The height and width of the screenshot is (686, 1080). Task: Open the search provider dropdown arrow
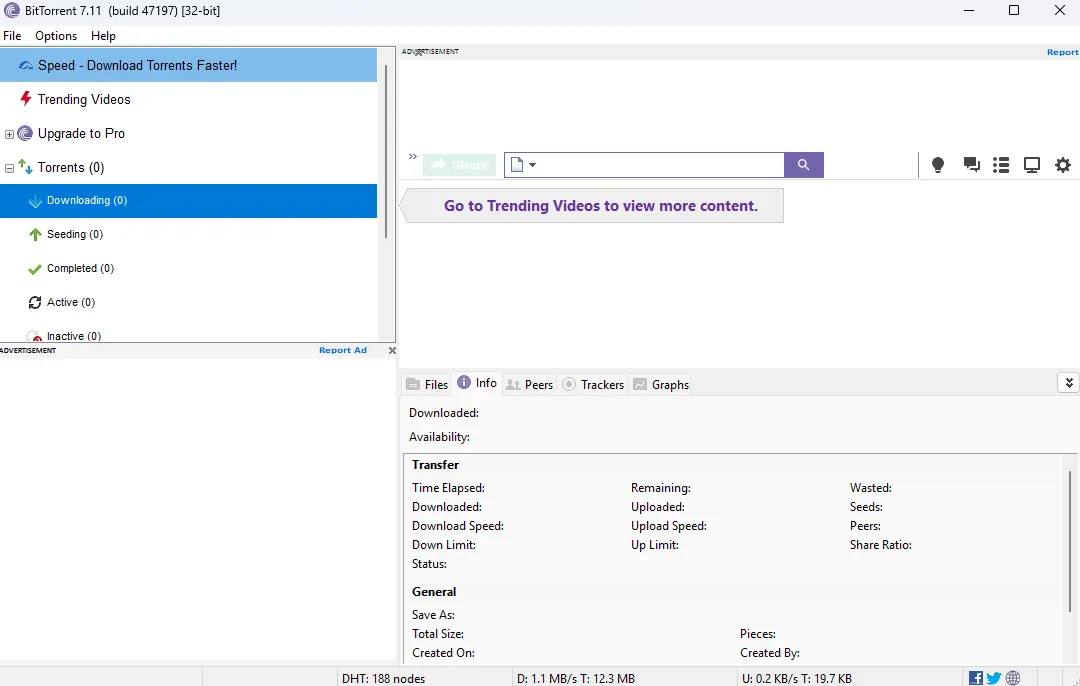(x=533, y=166)
